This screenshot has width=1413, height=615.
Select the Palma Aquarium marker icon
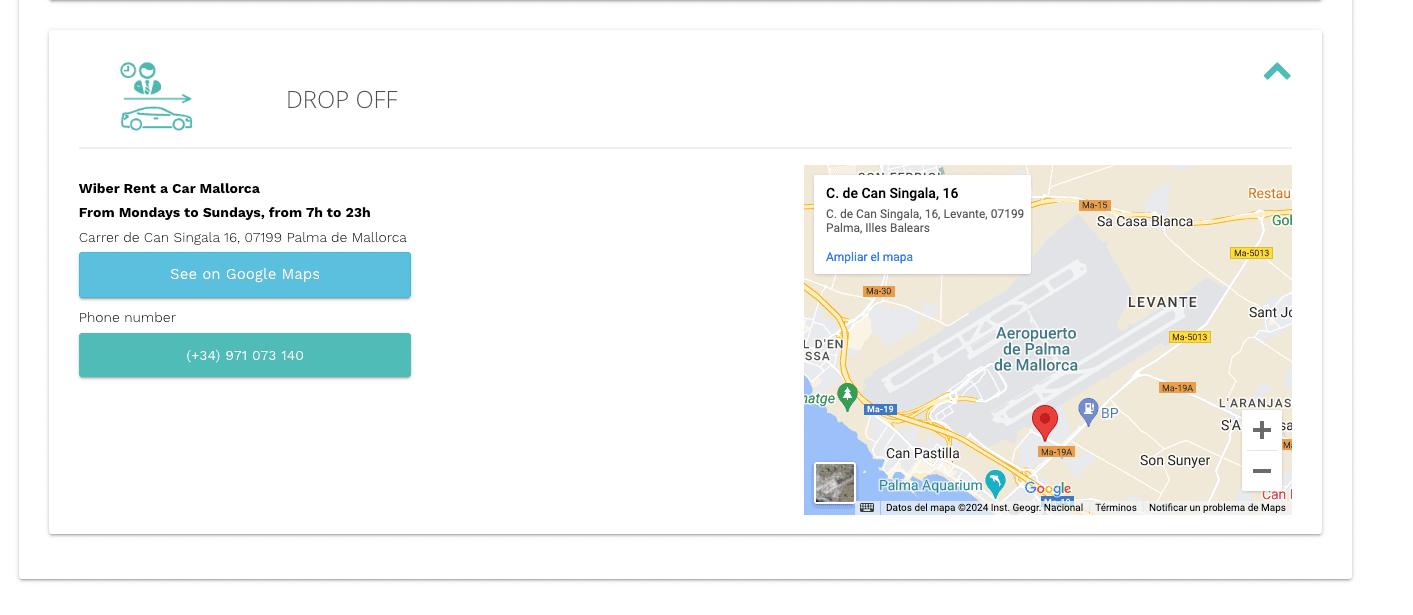(x=995, y=483)
